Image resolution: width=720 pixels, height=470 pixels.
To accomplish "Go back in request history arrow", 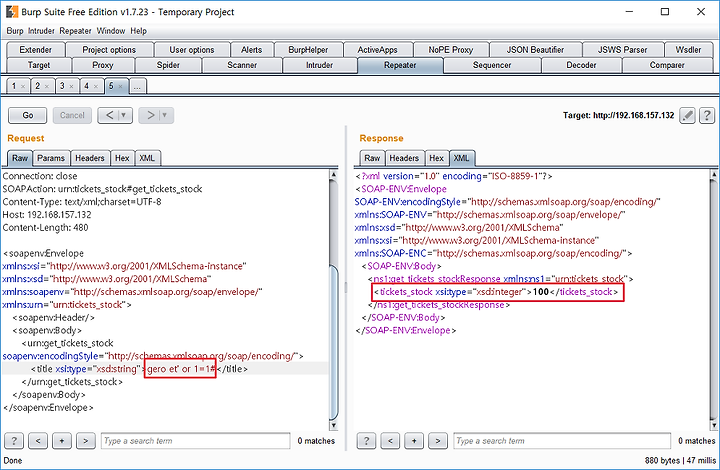I will pyautogui.click(x=109, y=115).
